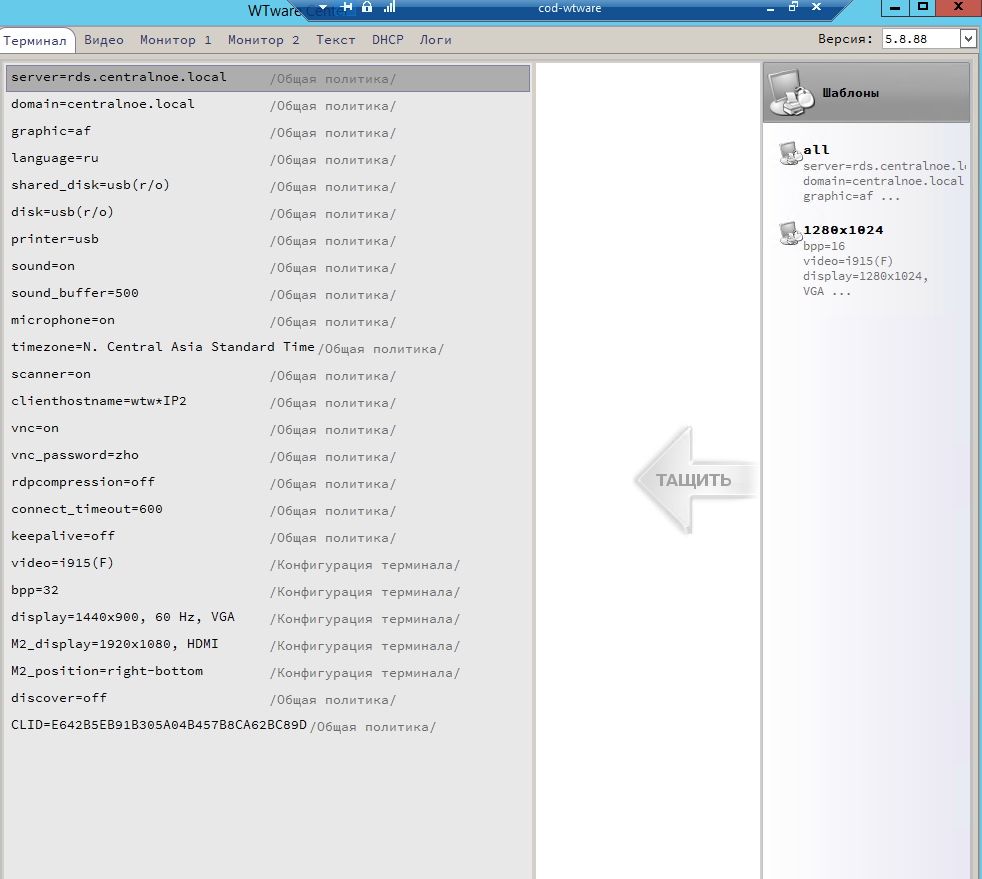Switch to the Видео tab
The image size is (982, 879).
[x=104, y=40]
